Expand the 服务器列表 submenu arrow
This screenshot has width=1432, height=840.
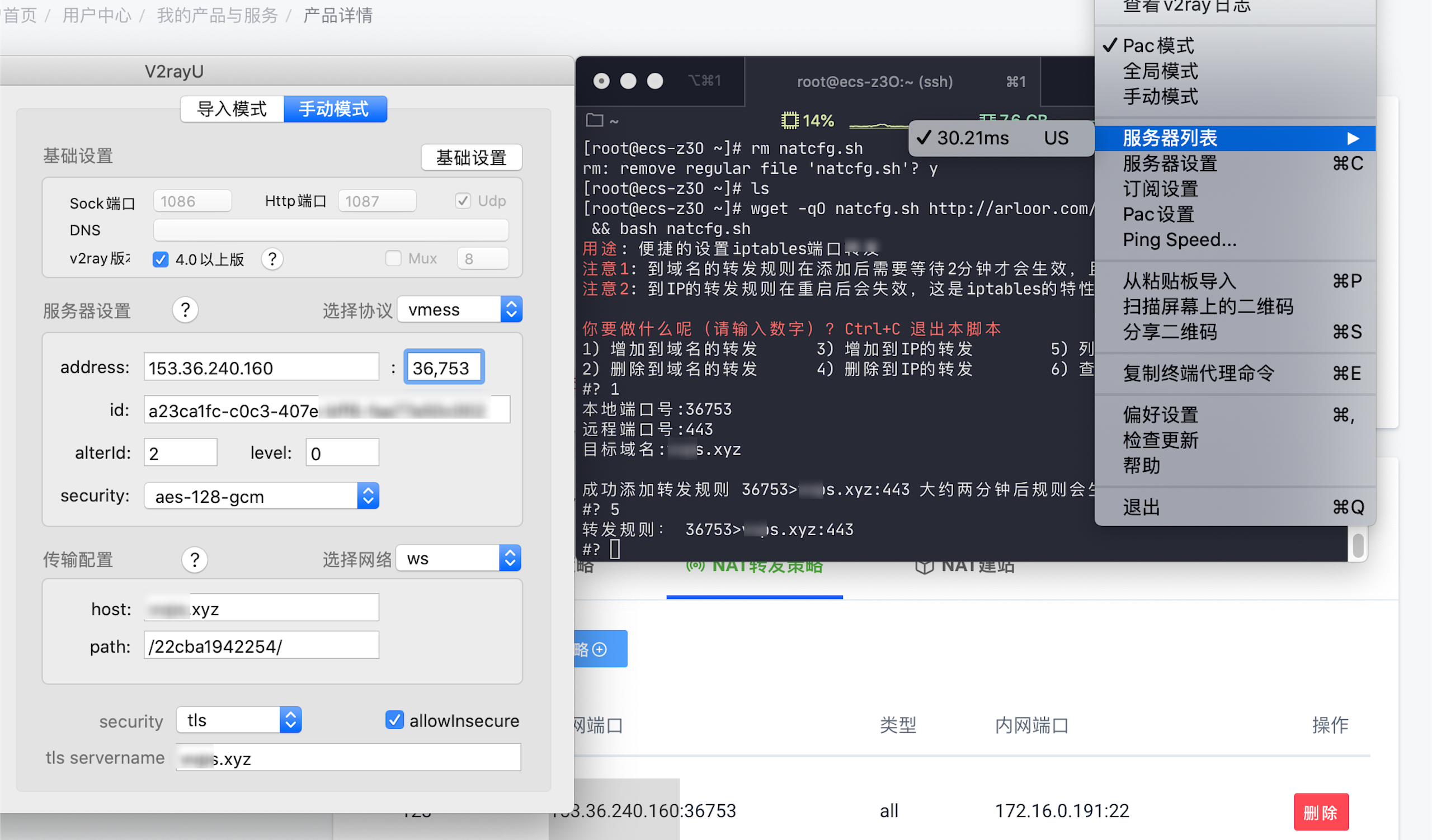pyautogui.click(x=1353, y=138)
